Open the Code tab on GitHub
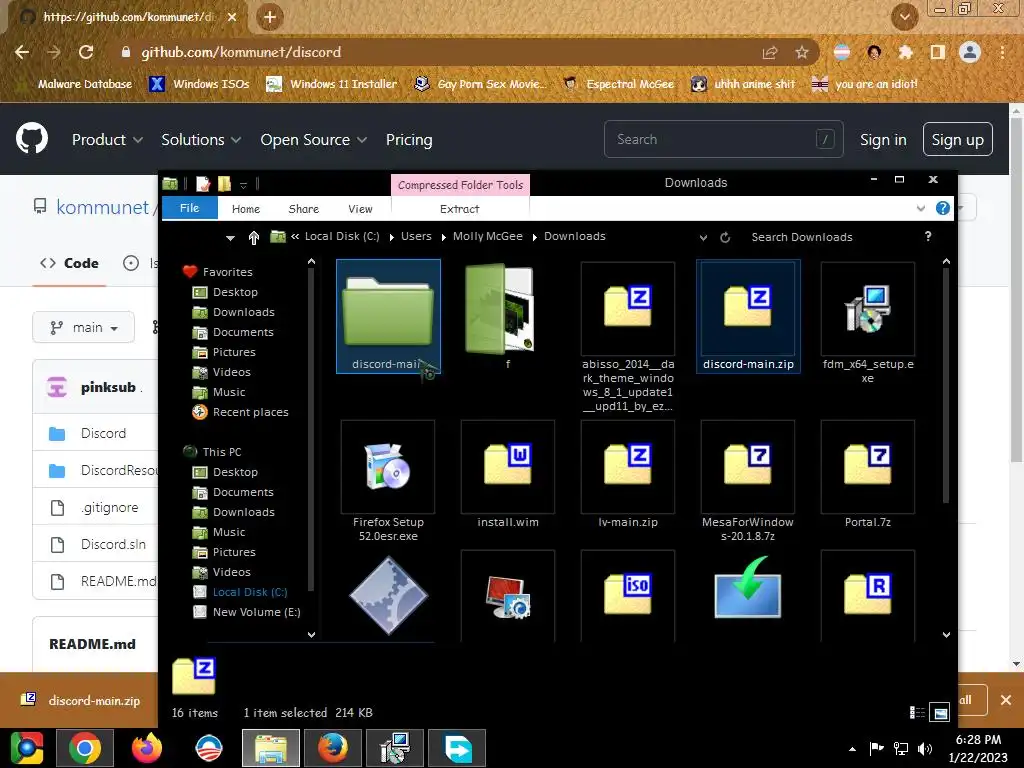The image size is (1024, 768). coord(69,263)
